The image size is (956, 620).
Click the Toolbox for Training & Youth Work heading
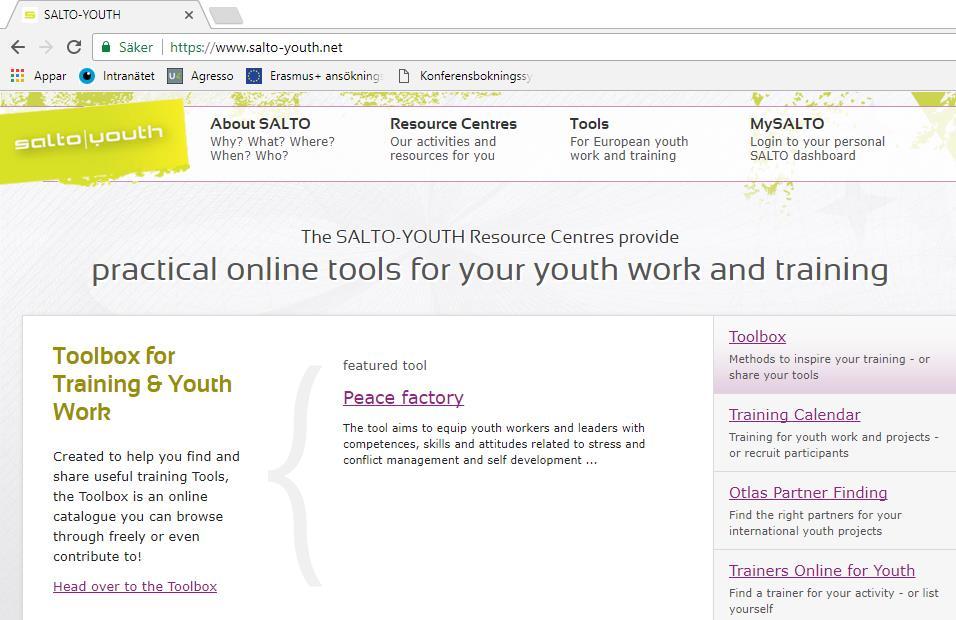142,383
